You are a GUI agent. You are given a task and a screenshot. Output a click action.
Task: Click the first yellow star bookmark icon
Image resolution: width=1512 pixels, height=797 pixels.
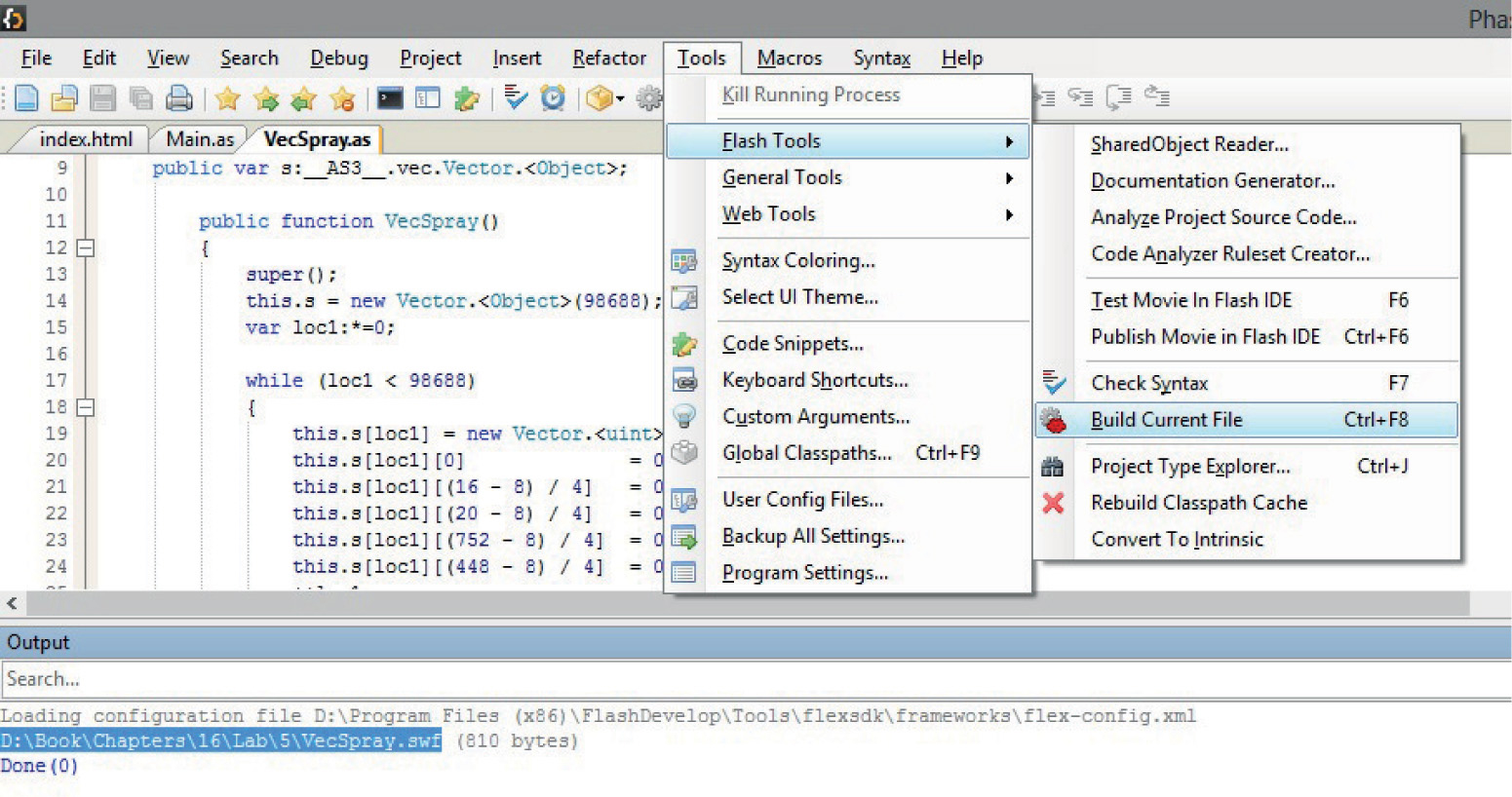(x=228, y=97)
